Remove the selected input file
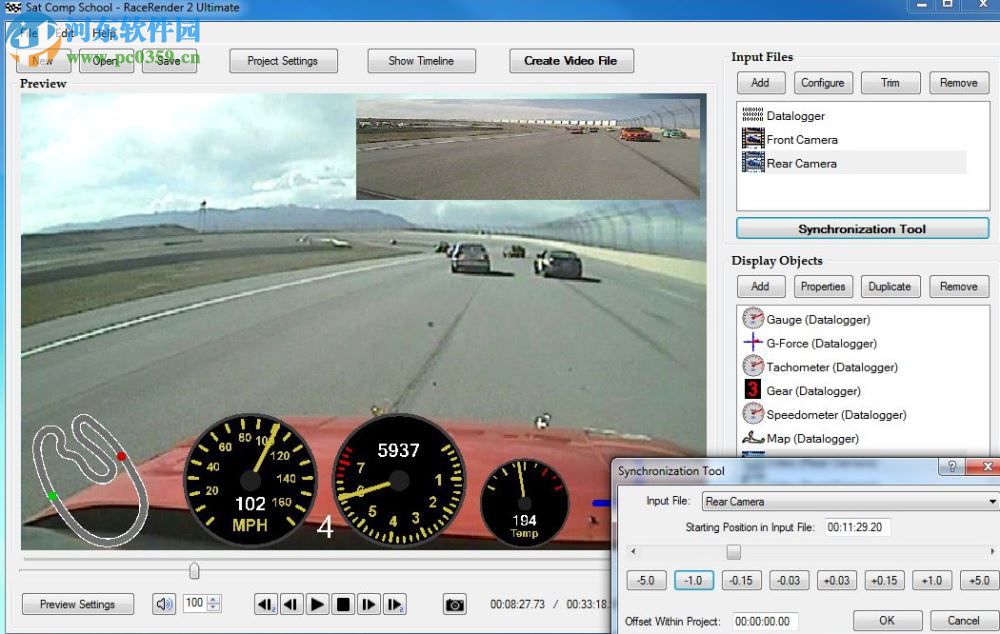1000x634 pixels. 959,82
